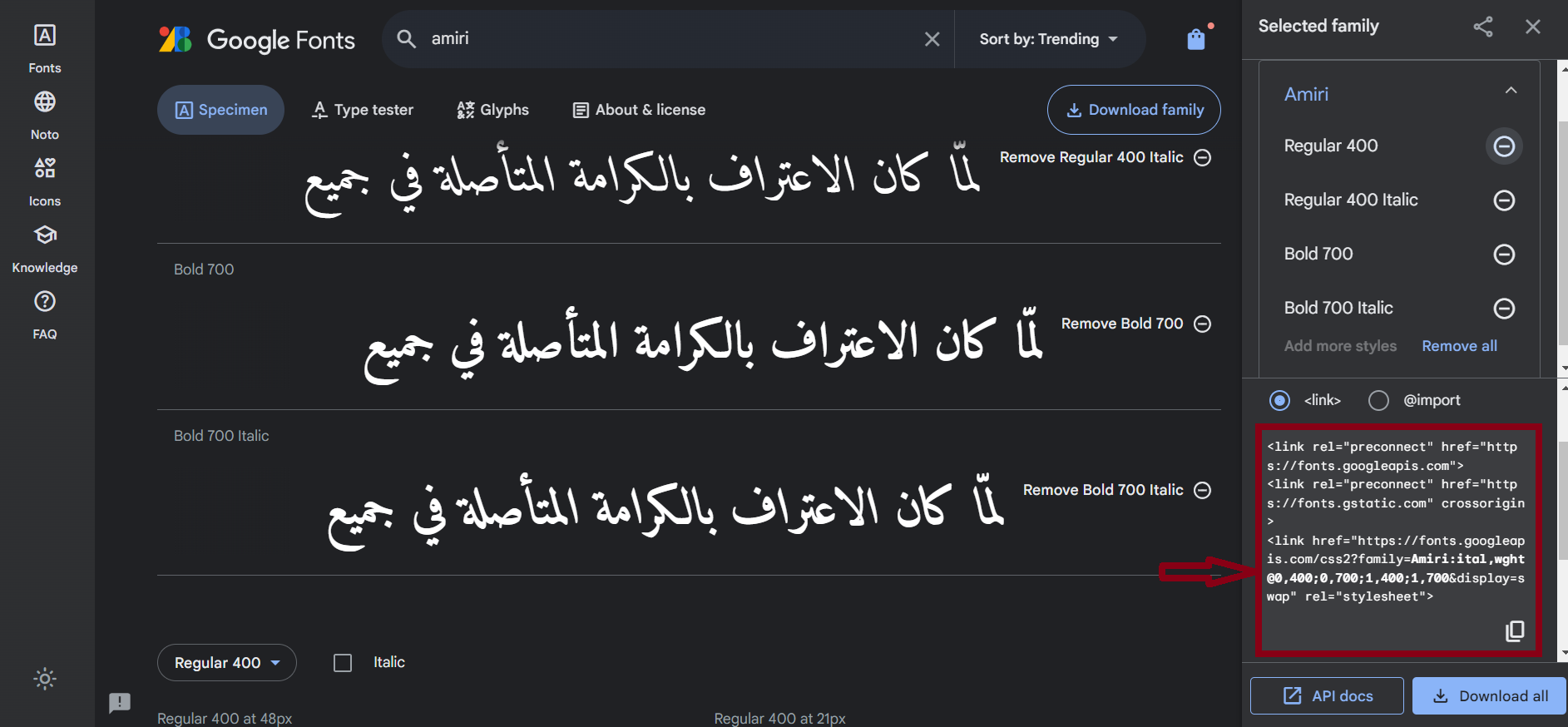Click Add more styles
Screen dimensions: 1568x727
click(1340, 346)
